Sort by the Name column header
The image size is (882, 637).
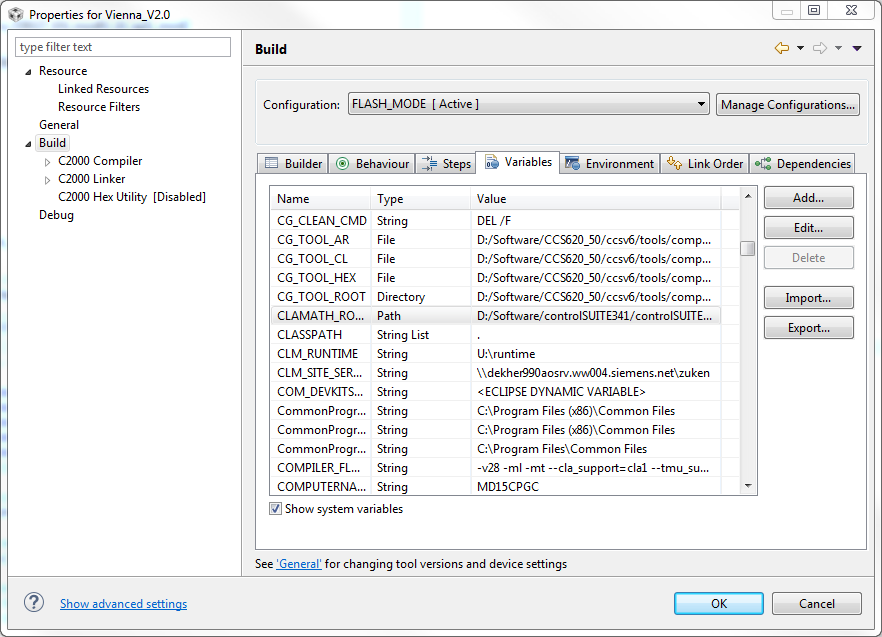point(321,199)
